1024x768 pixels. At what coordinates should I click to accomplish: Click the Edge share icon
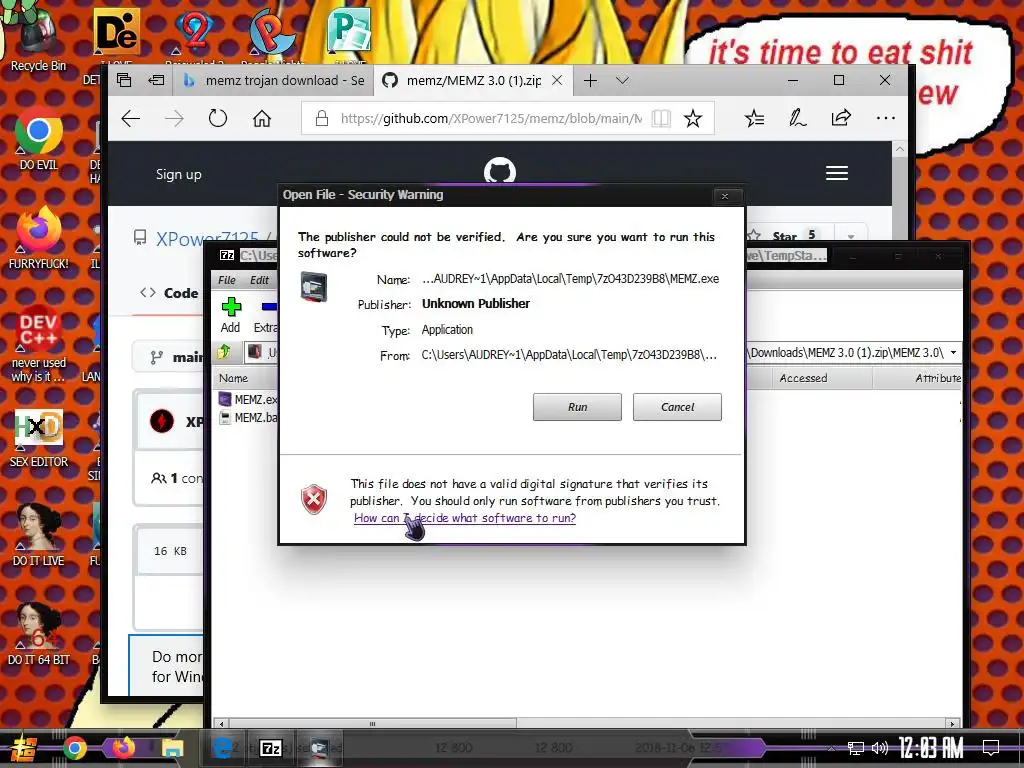click(x=841, y=118)
